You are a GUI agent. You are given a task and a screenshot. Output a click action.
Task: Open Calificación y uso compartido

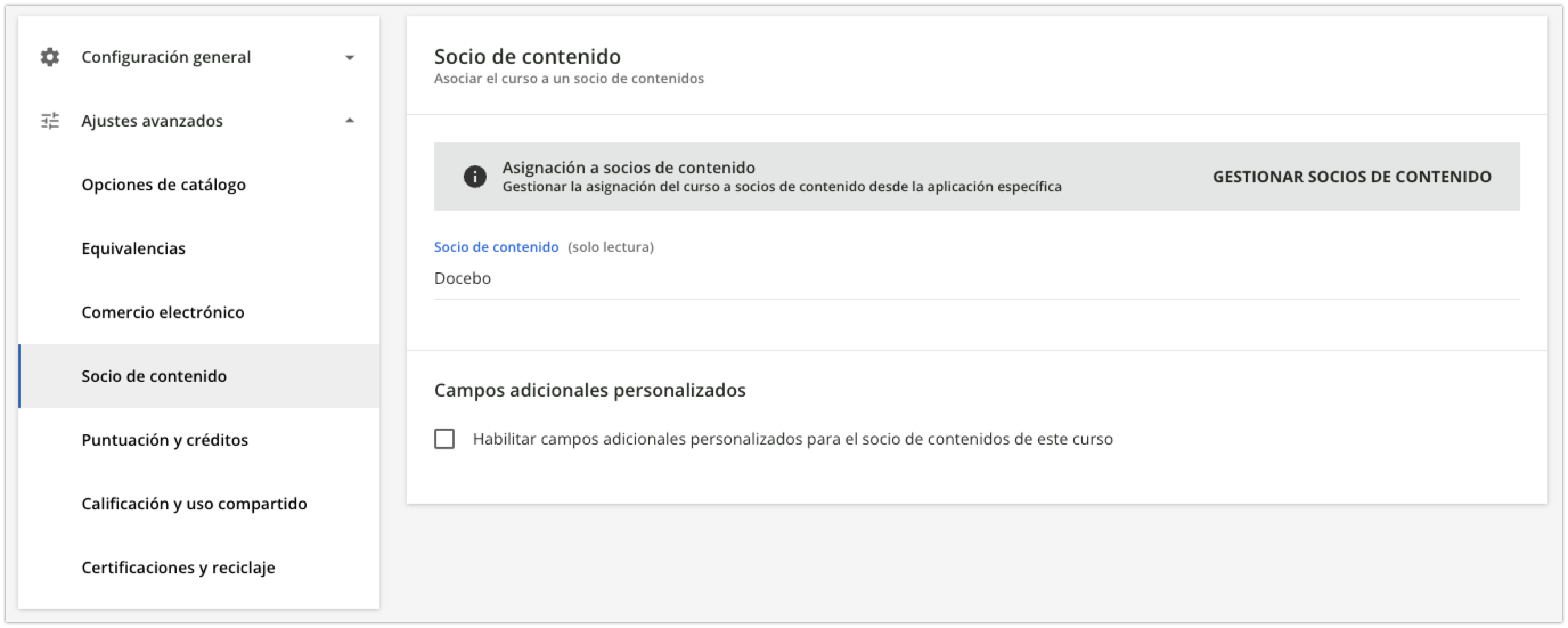pyautogui.click(x=198, y=504)
